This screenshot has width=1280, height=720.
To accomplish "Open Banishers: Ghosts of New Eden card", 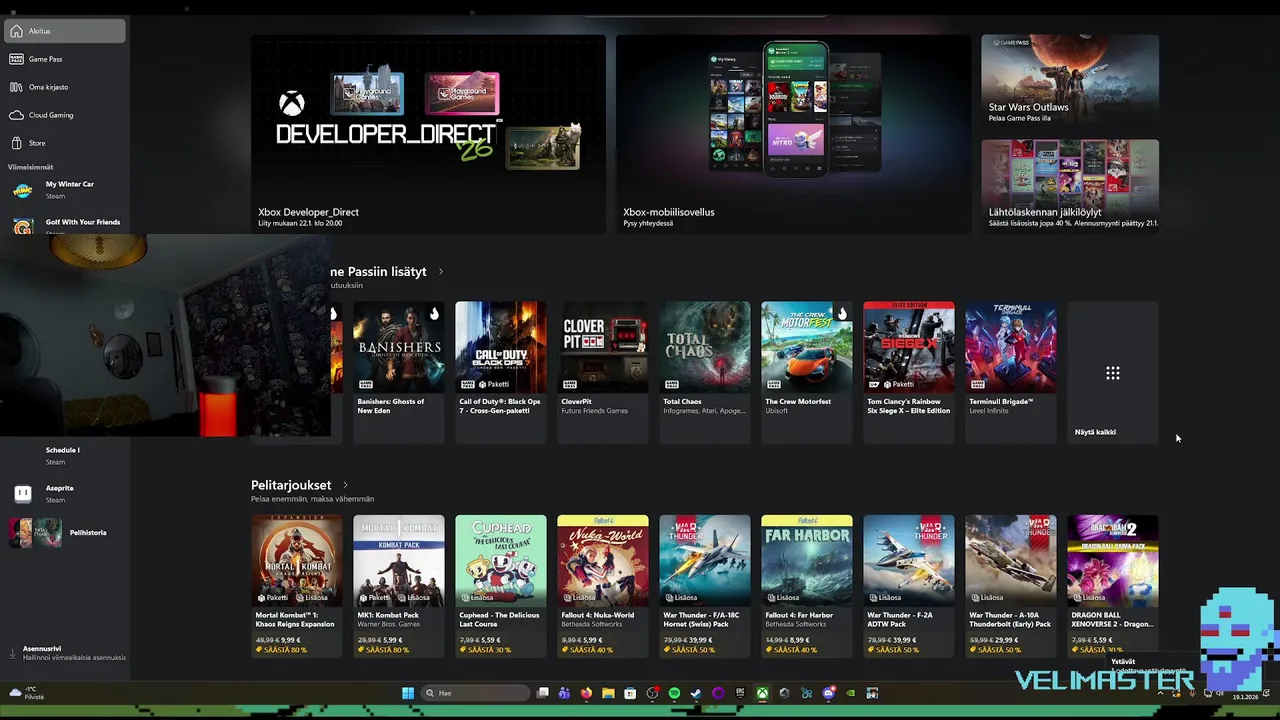I will click(398, 372).
